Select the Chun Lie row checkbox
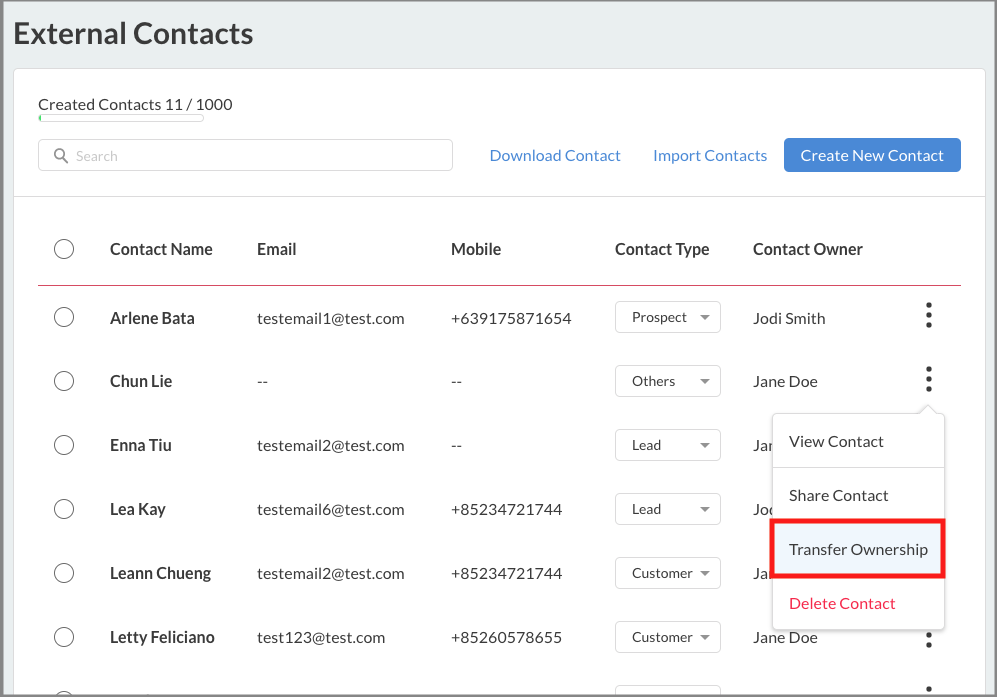The height and width of the screenshot is (697, 997). (x=64, y=381)
